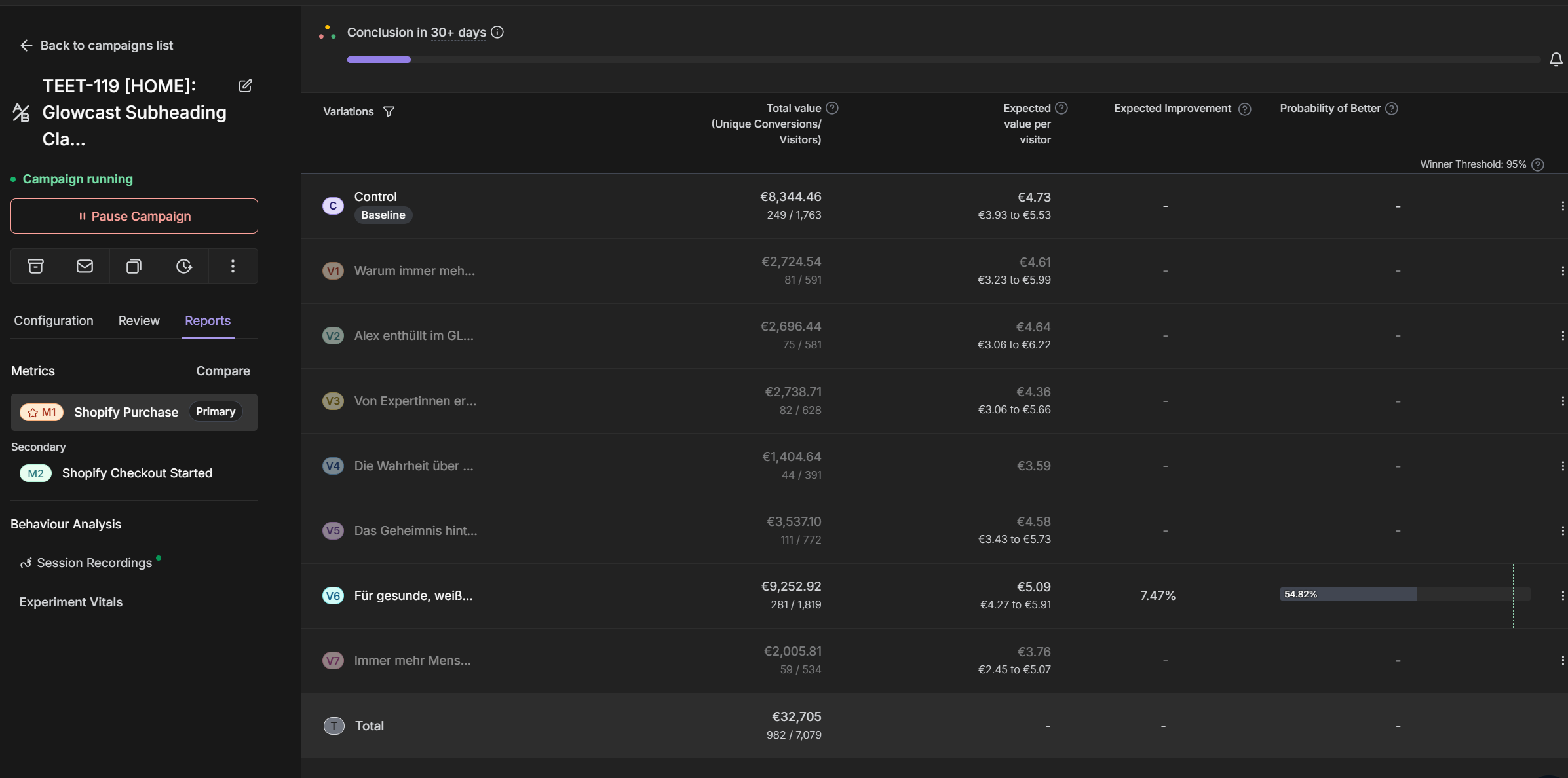Click the schedule clock icon

click(x=183, y=266)
